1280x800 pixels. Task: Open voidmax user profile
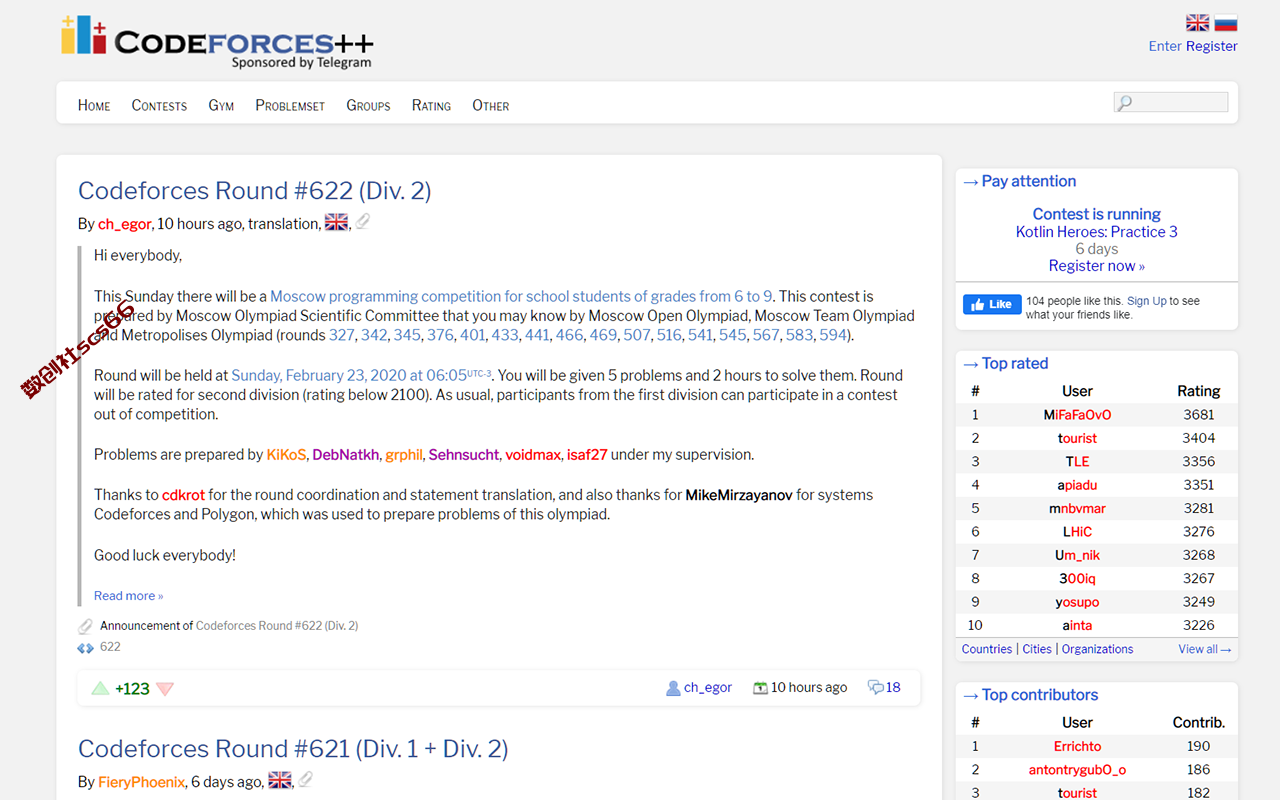click(533, 455)
